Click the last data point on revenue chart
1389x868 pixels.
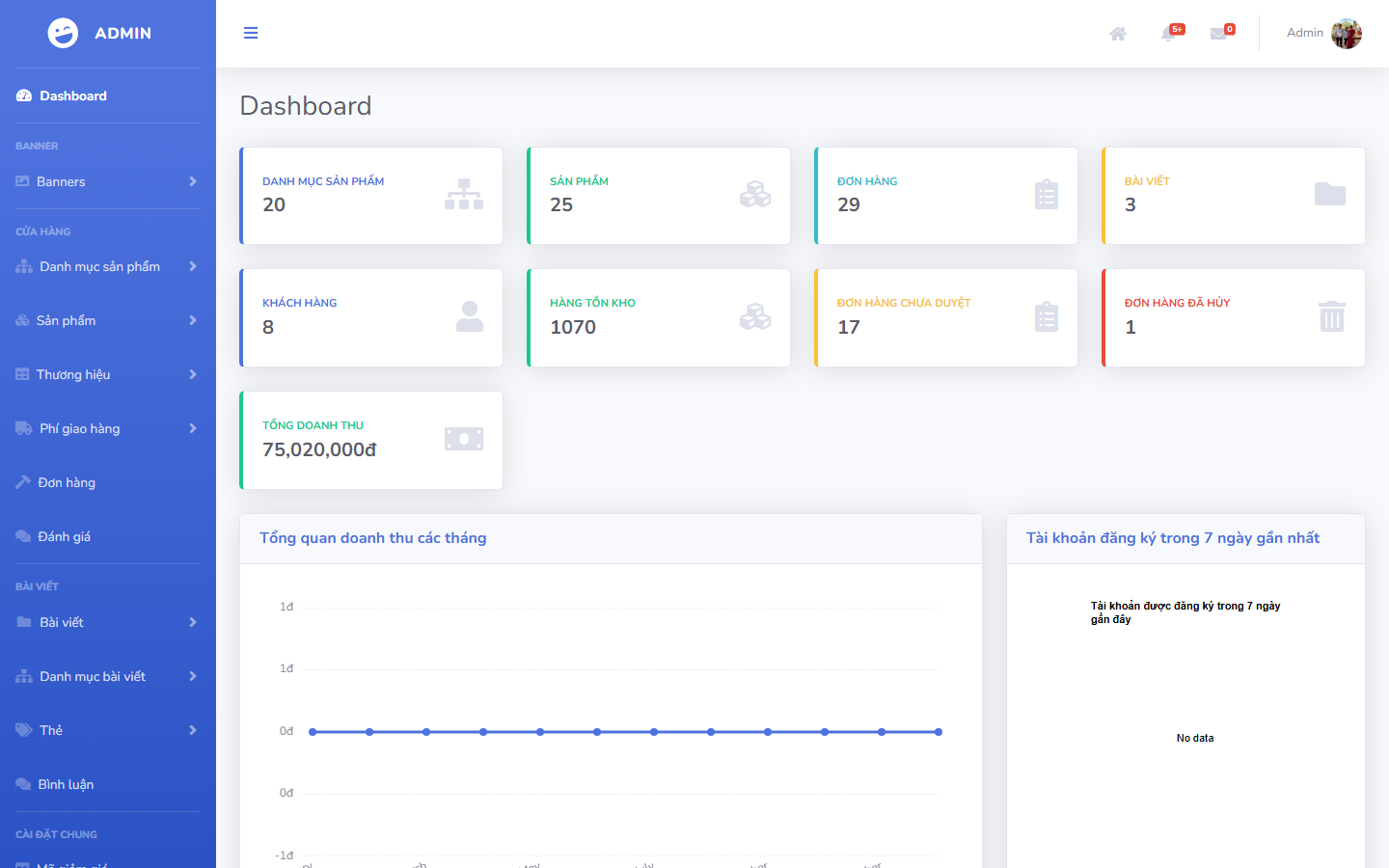[x=939, y=732]
